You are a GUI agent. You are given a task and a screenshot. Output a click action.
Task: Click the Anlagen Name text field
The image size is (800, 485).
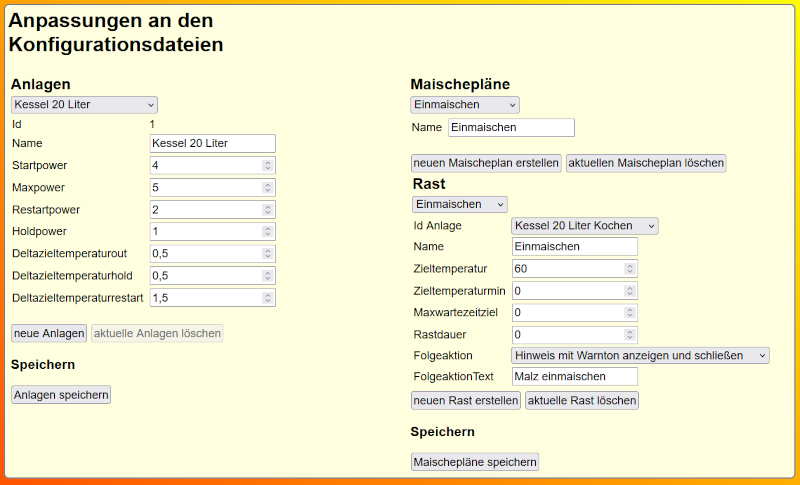(212, 144)
